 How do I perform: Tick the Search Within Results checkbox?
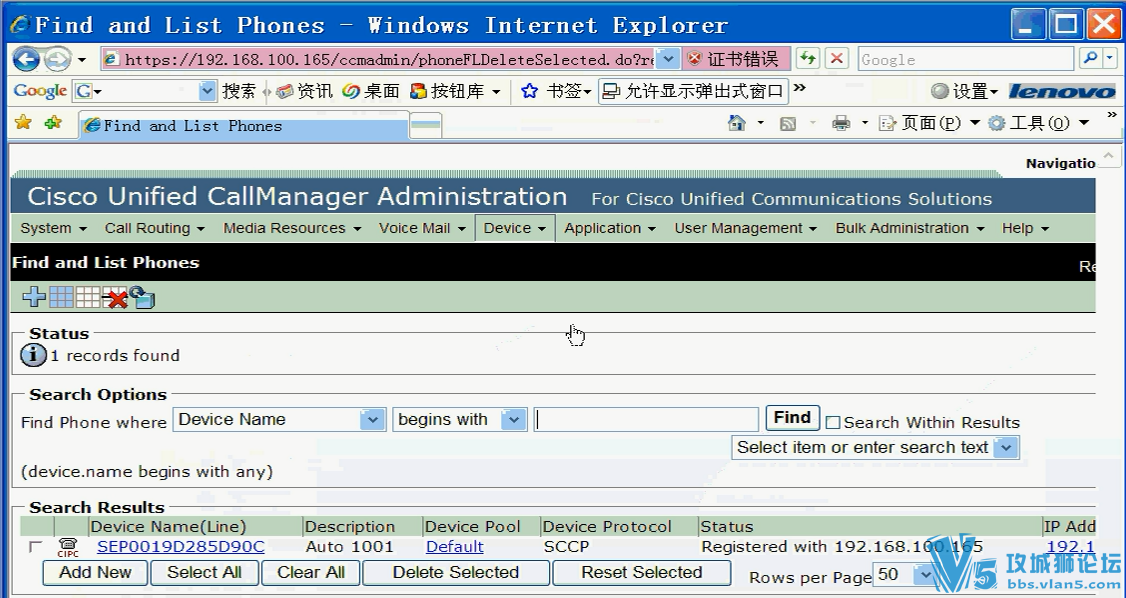coord(832,423)
